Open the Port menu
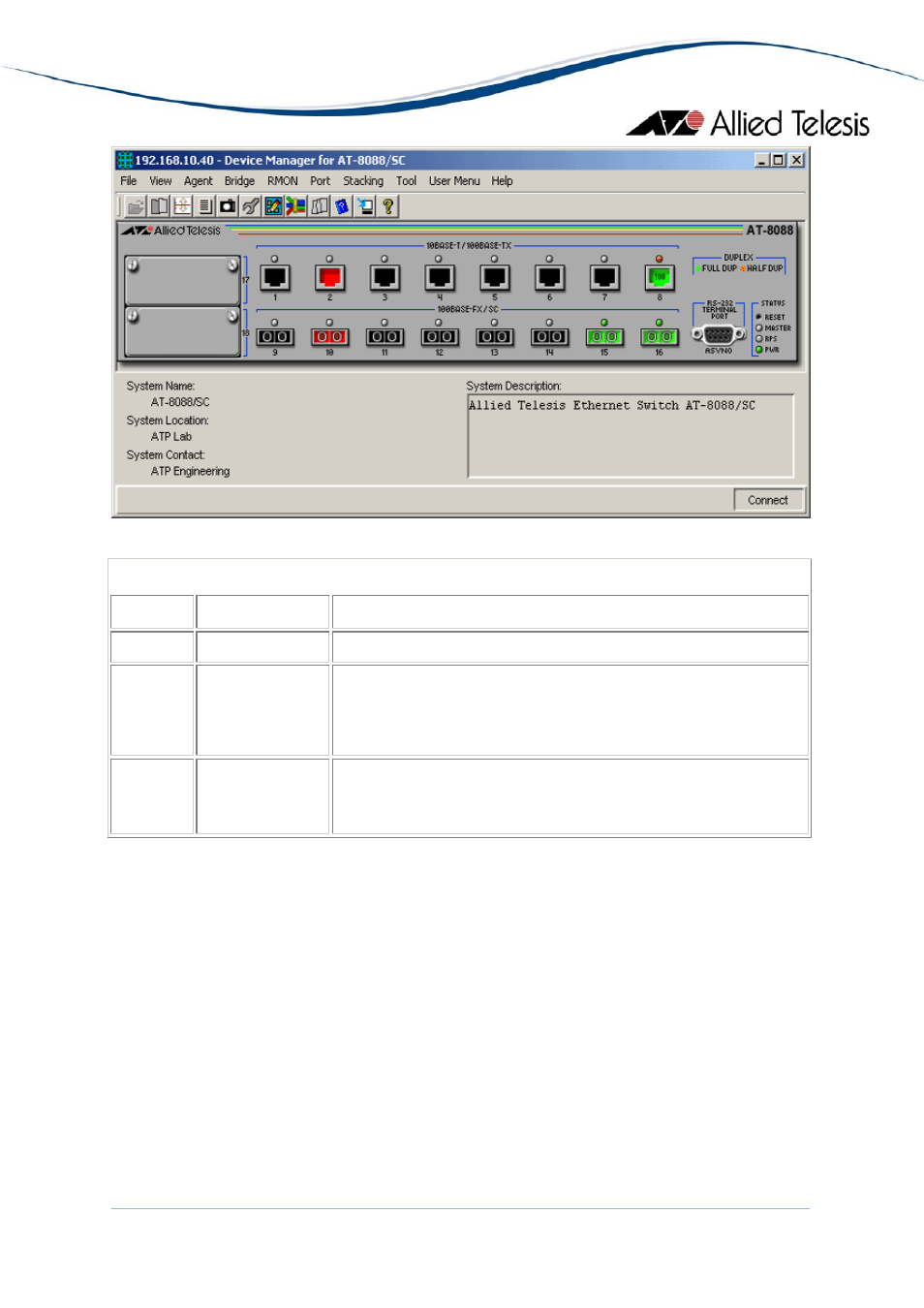 point(321,181)
